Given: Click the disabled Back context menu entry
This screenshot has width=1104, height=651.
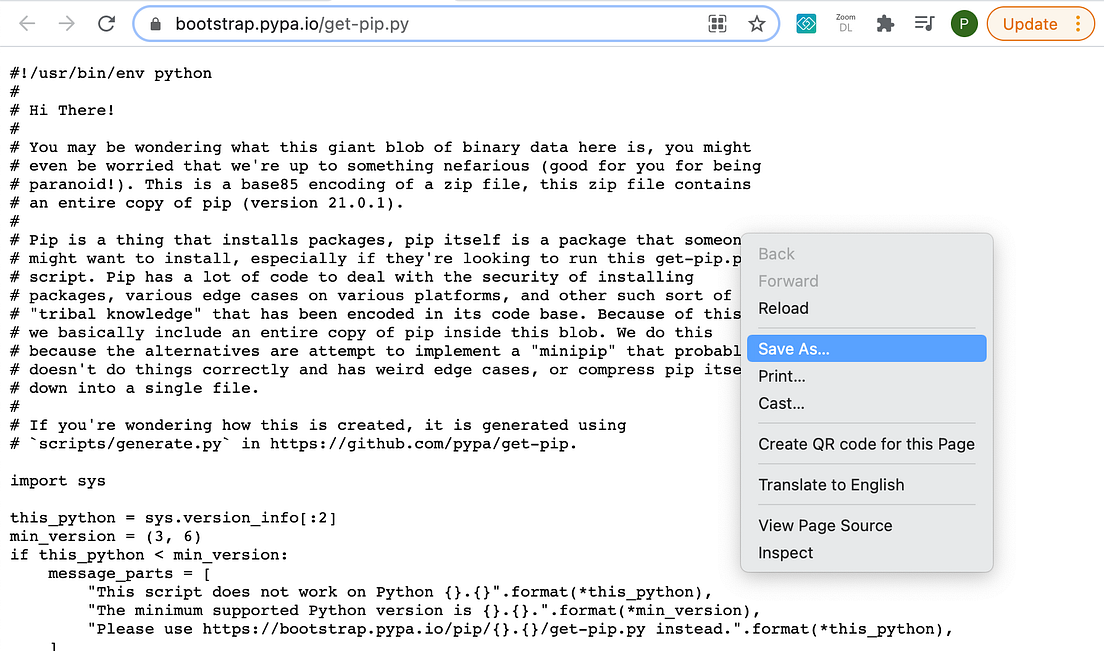Looking at the screenshot, I should [x=867, y=254].
